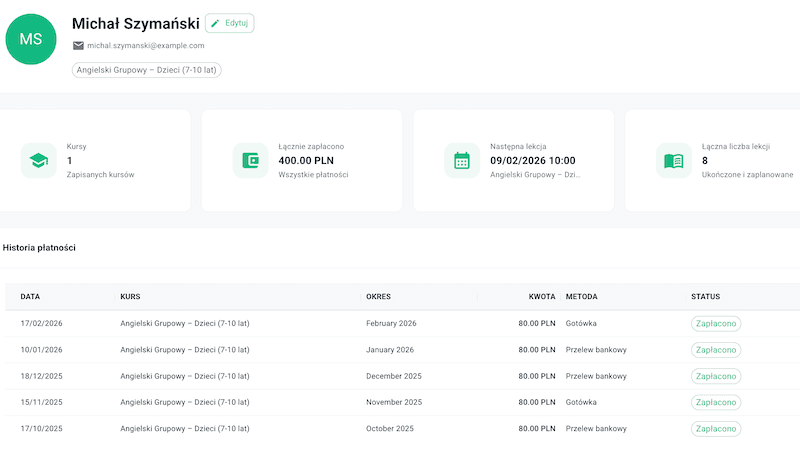Click Zapłacono badge in November 2025 row
Screen dimensions: 800x451
click(x=716, y=402)
